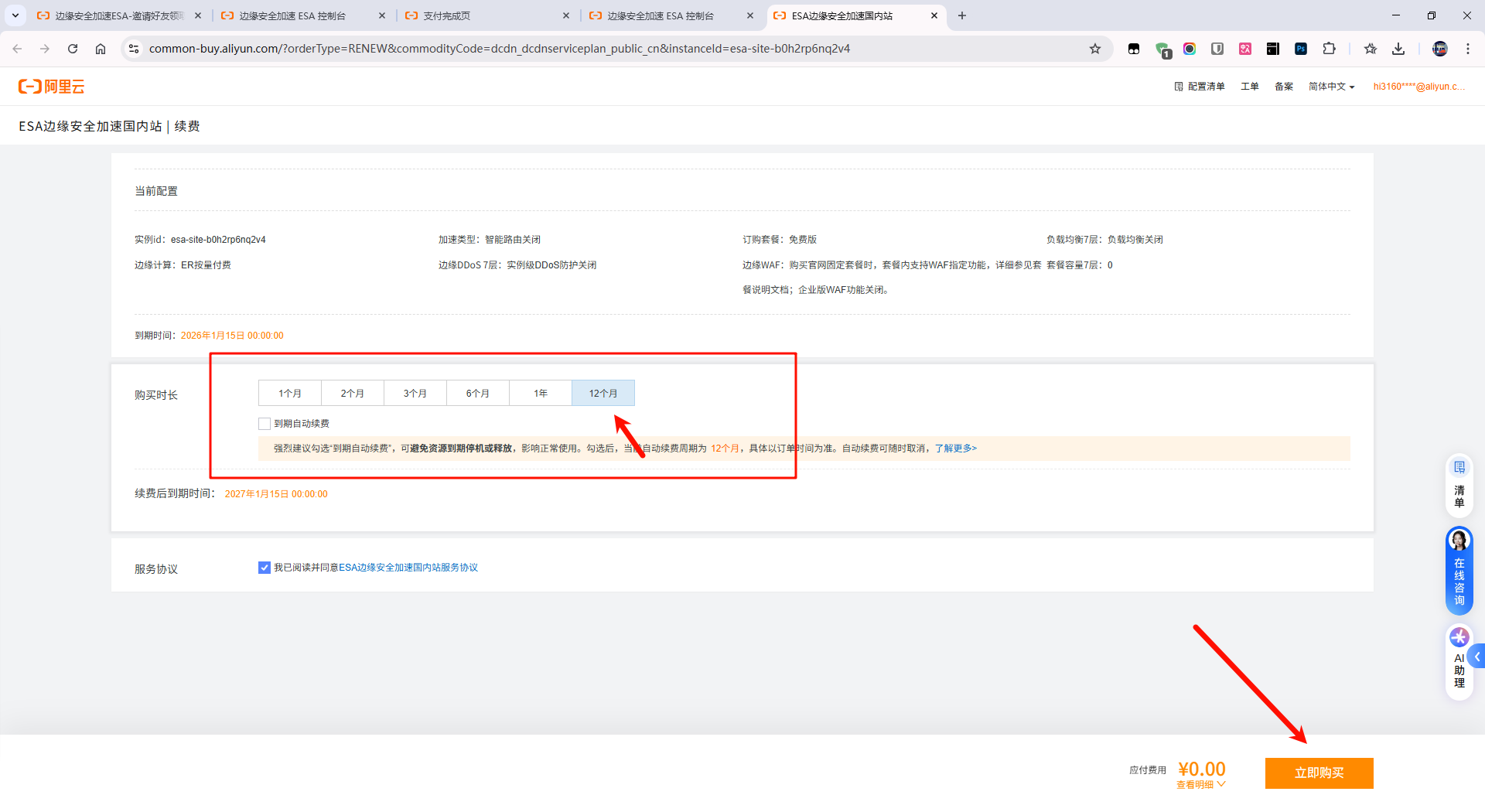1485x812 pixels.
Task: Open the browser tab list dropdown
Action: pyautogui.click(x=15, y=15)
